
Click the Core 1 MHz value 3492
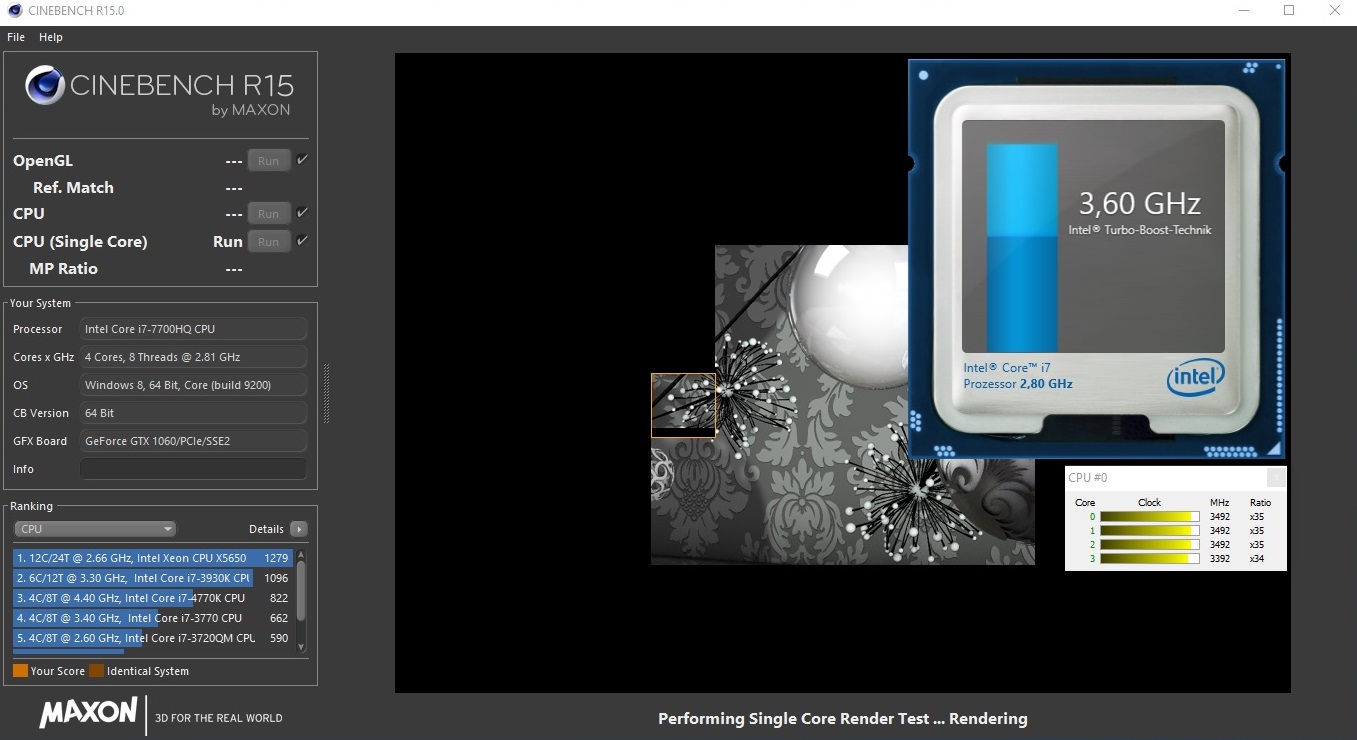1220,531
